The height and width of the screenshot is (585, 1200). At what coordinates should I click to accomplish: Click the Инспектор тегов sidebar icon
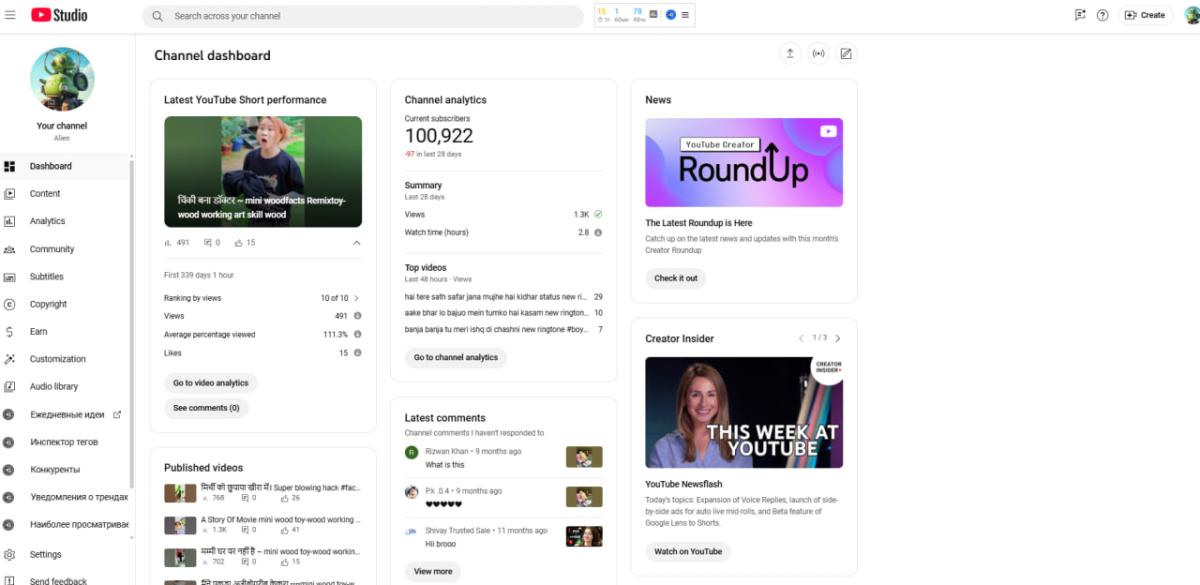pyautogui.click(x=9, y=441)
